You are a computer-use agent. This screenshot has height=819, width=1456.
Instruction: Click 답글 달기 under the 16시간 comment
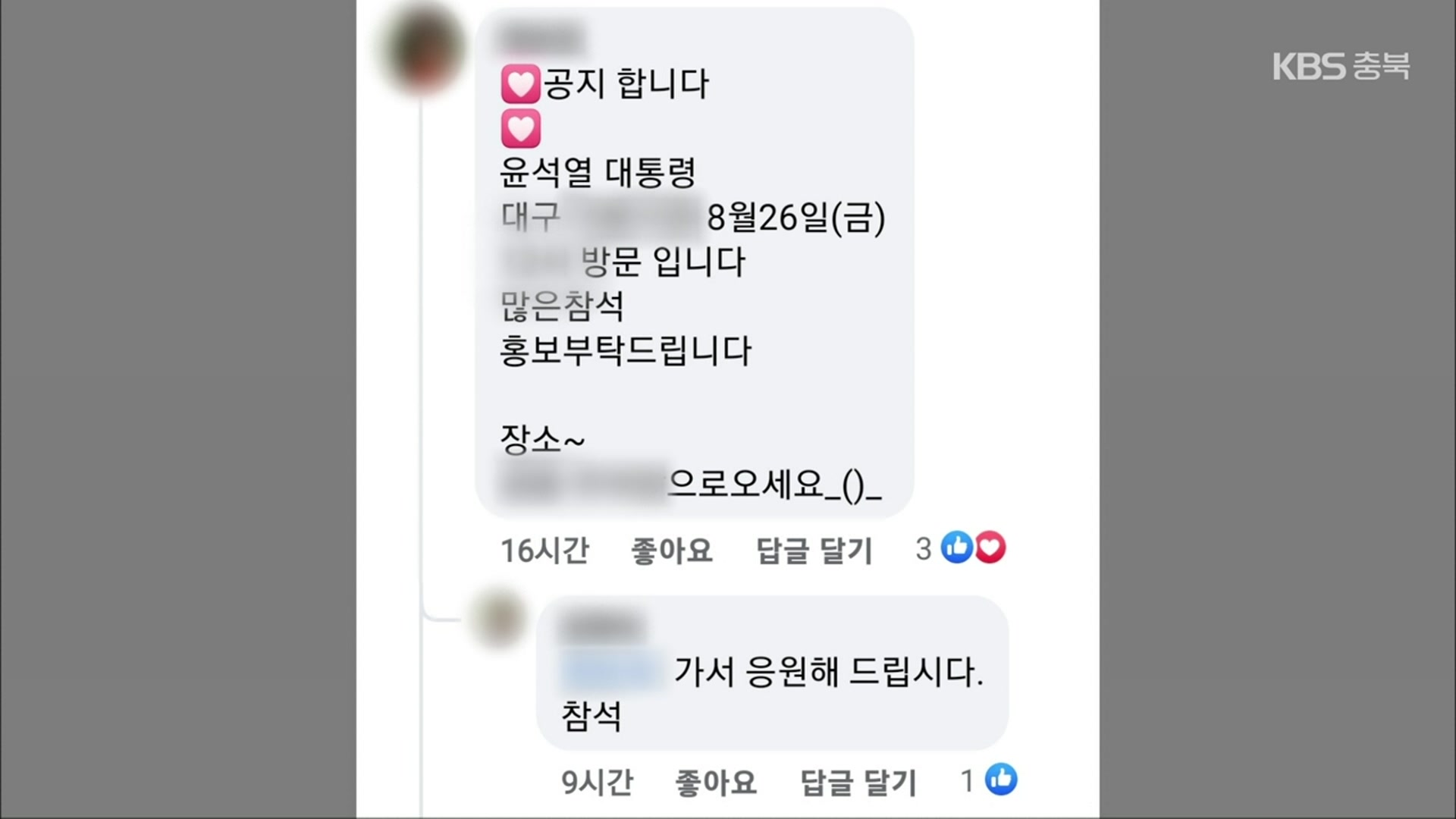click(x=814, y=550)
